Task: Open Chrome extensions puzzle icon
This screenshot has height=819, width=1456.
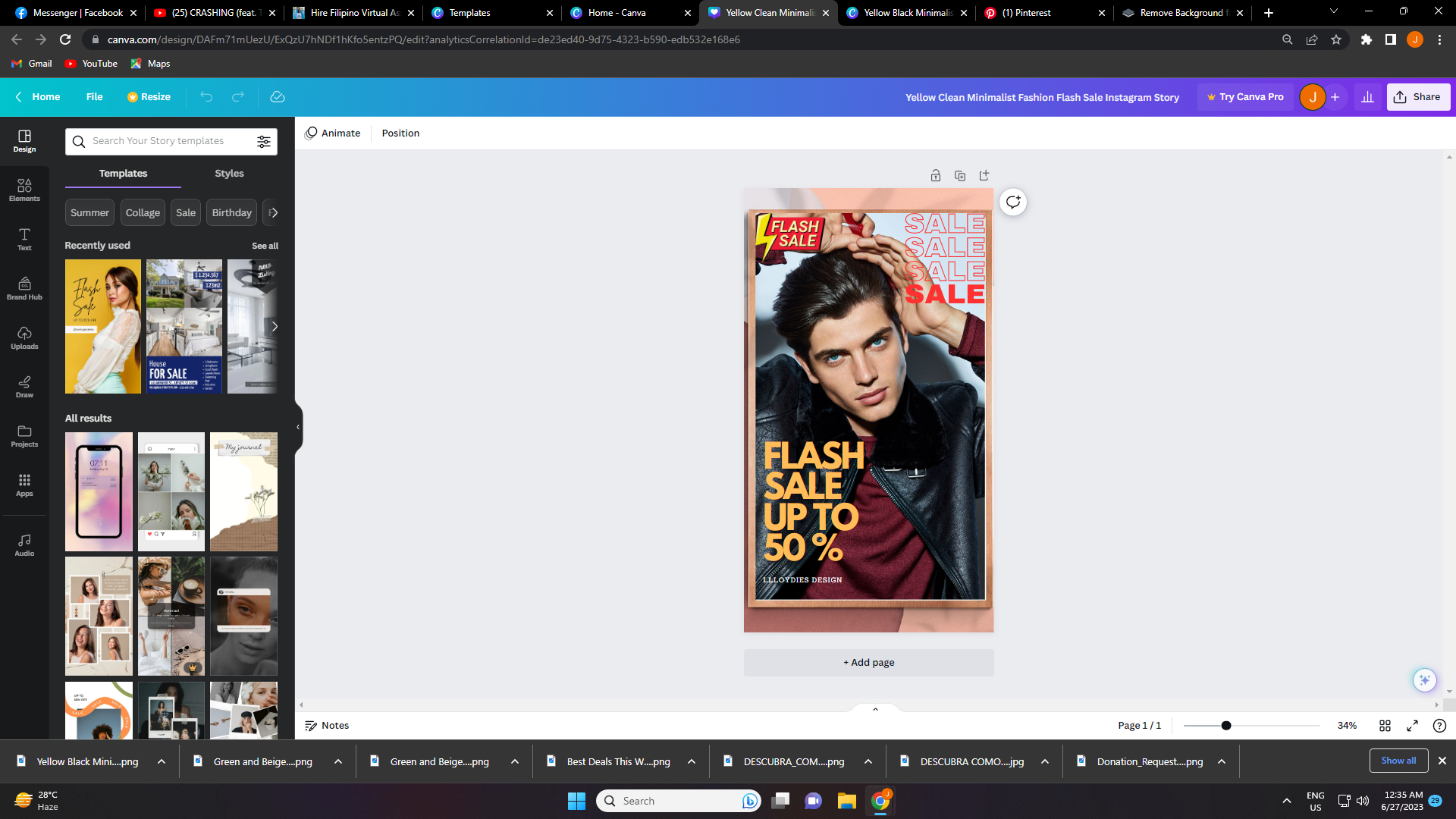Action: (x=1367, y=39)
